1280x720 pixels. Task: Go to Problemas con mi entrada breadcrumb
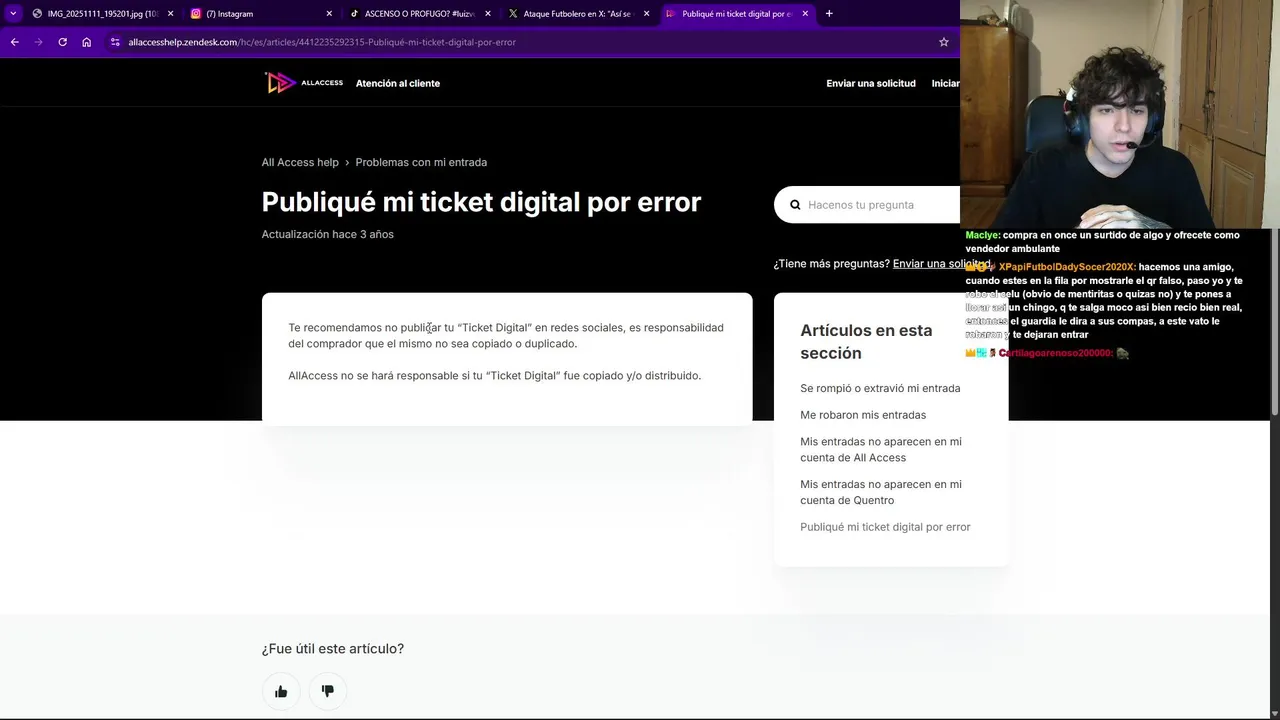[421, 162]
